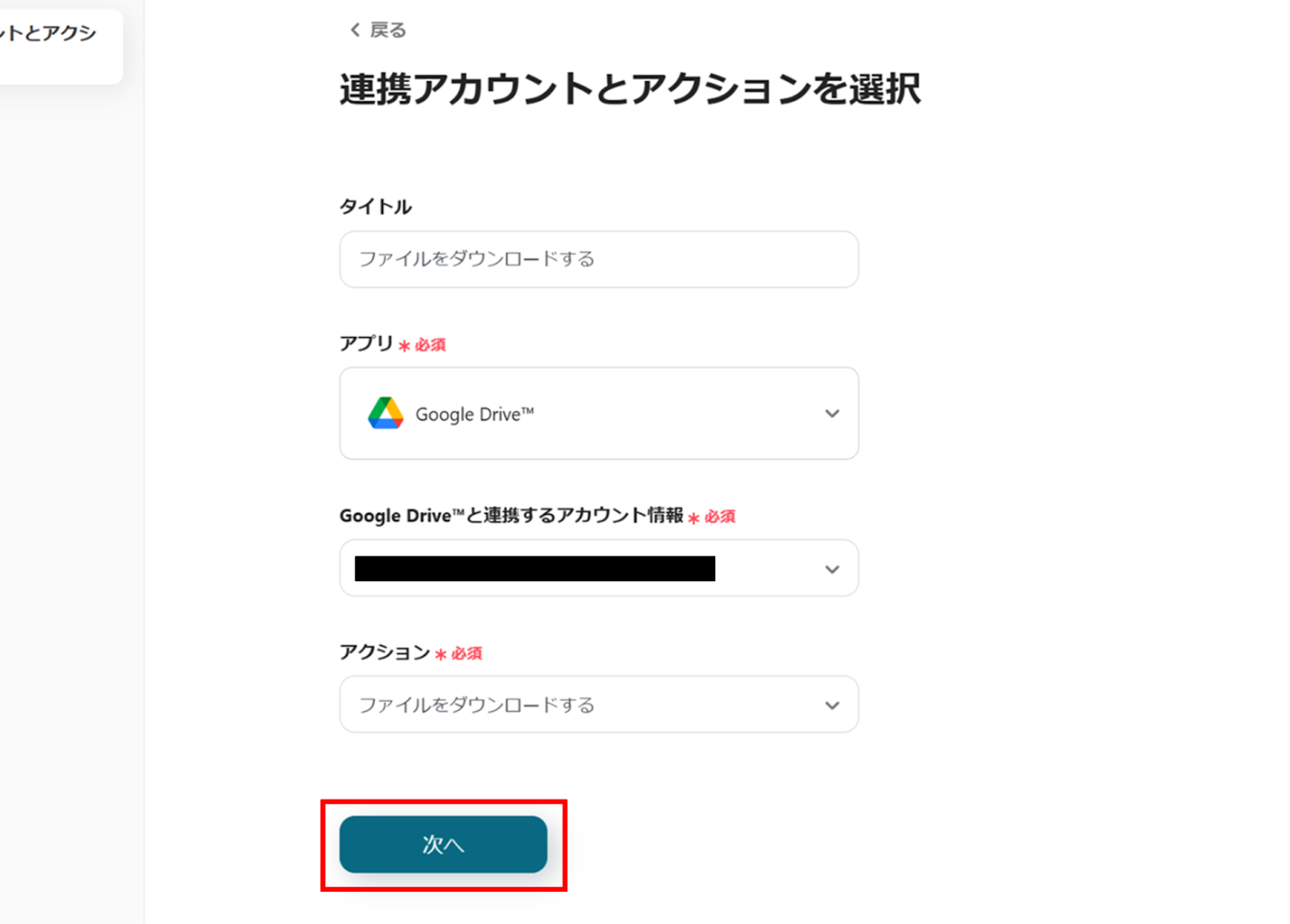Expand the account info dropdown chevron

(x=832, y=569)
